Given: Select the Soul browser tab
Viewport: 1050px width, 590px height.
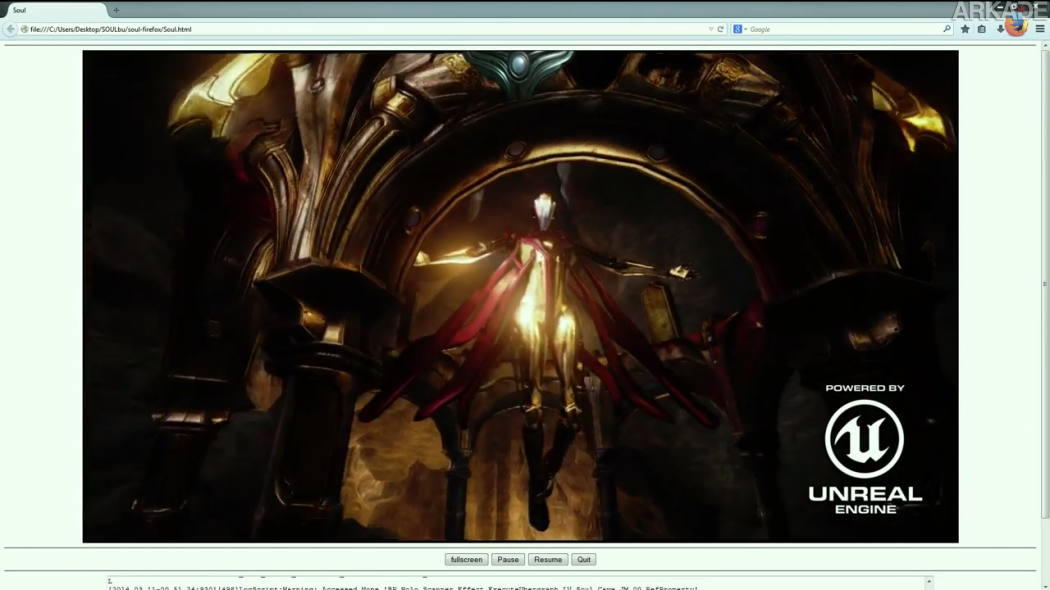Looking at the screenshot, I should [56, 10].
